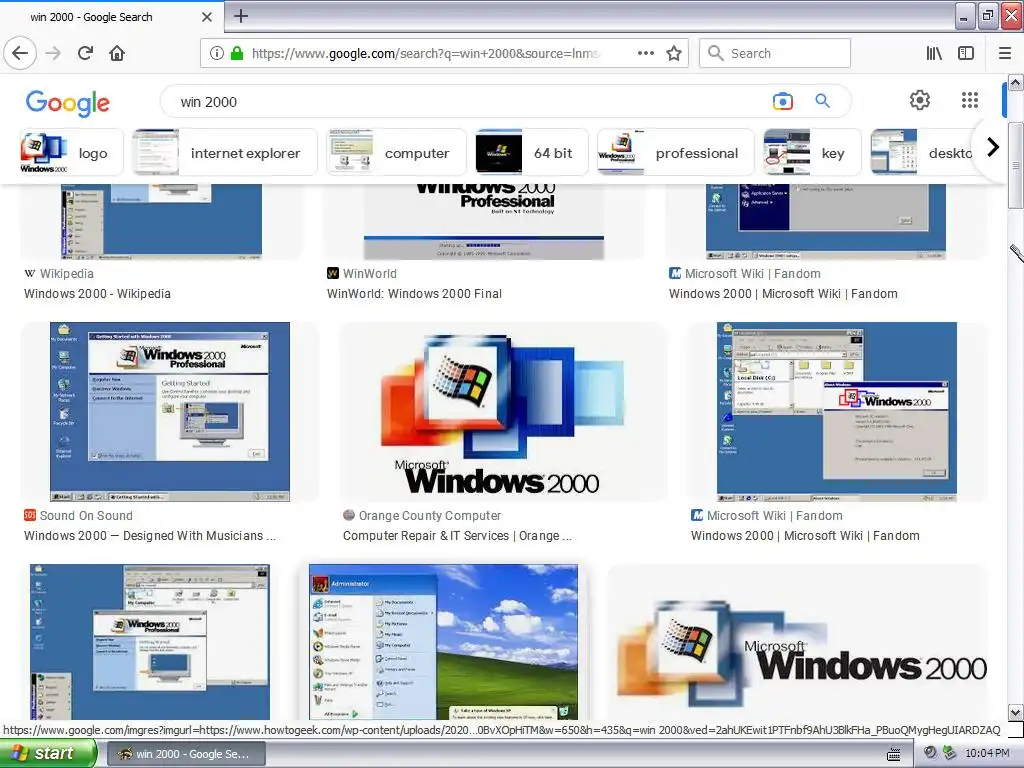View secure connection padlock details
This screenshot has width=1024, height=768.
(237, 54)
